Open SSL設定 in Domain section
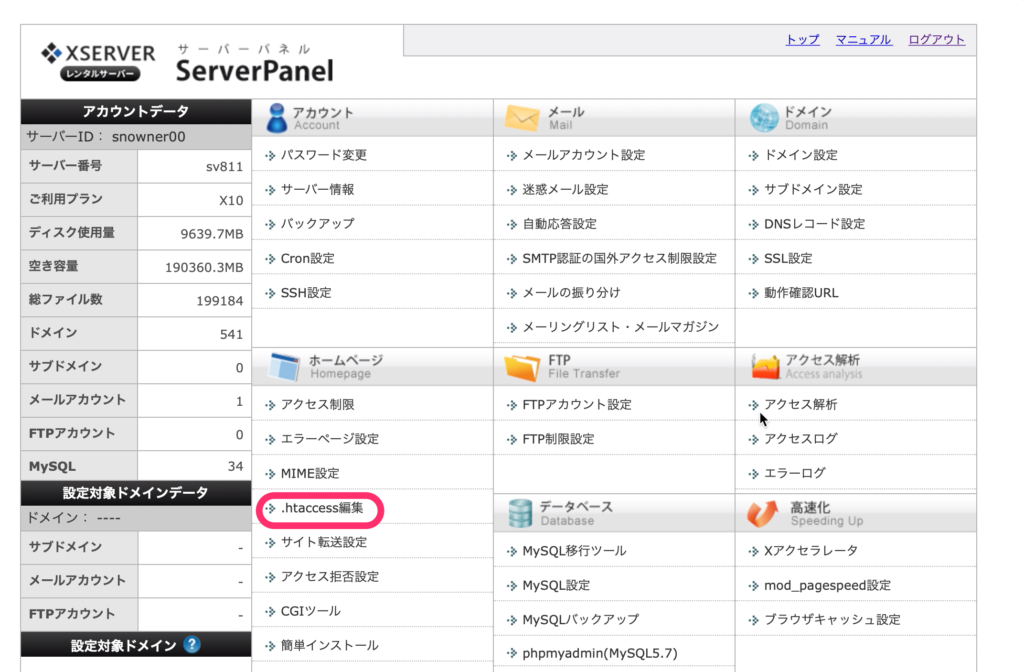 788,258
